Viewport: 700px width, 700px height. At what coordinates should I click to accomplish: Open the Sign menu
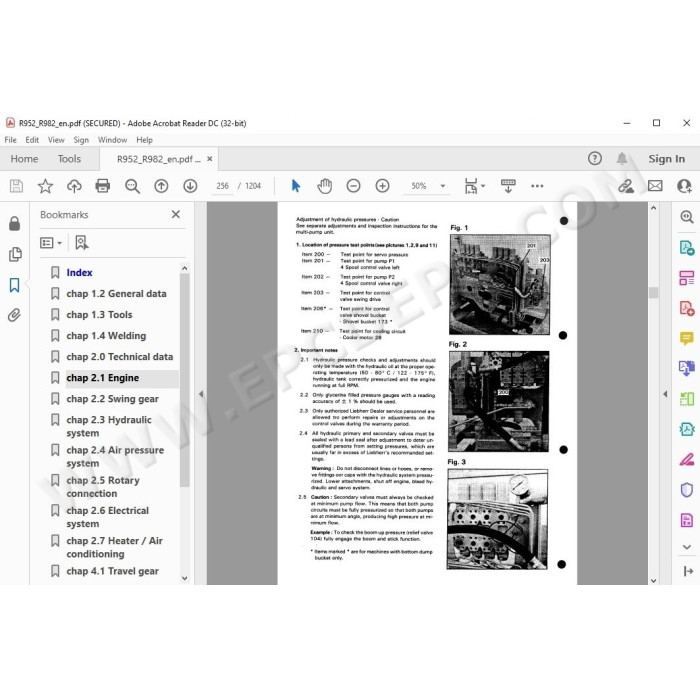pos(81,140)
